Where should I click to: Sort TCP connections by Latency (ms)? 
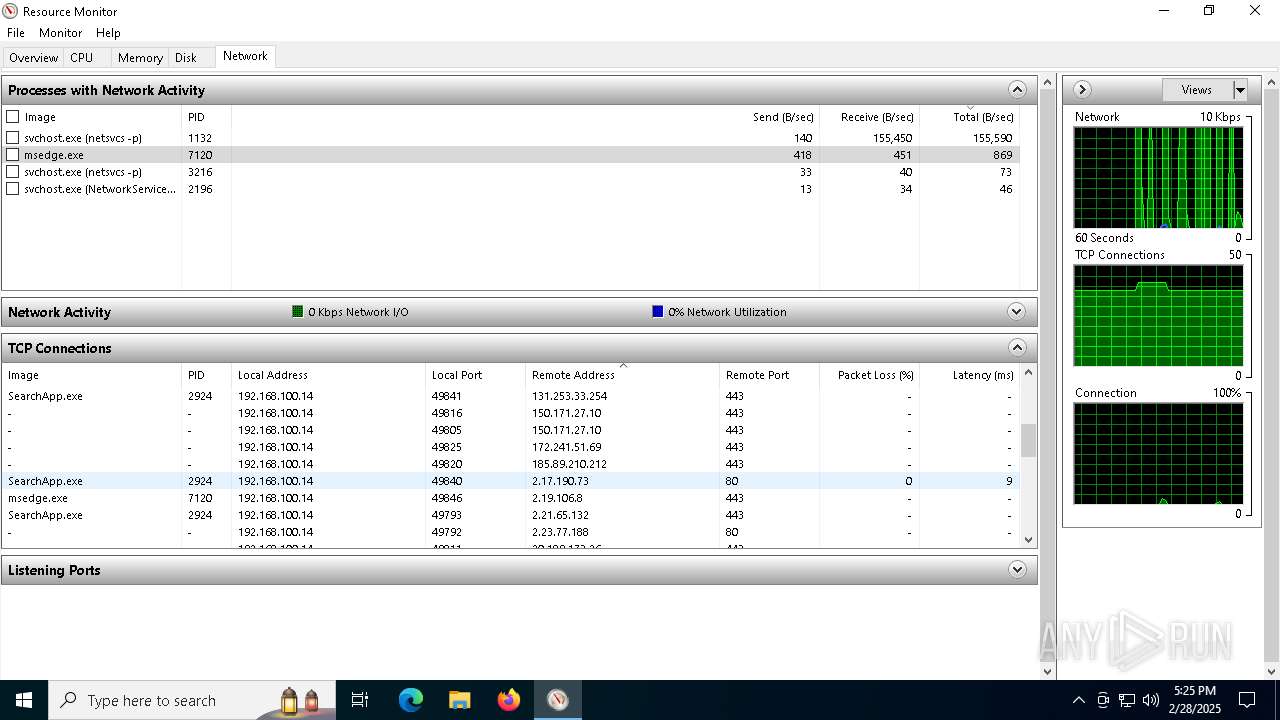click(x=983, y=375)
